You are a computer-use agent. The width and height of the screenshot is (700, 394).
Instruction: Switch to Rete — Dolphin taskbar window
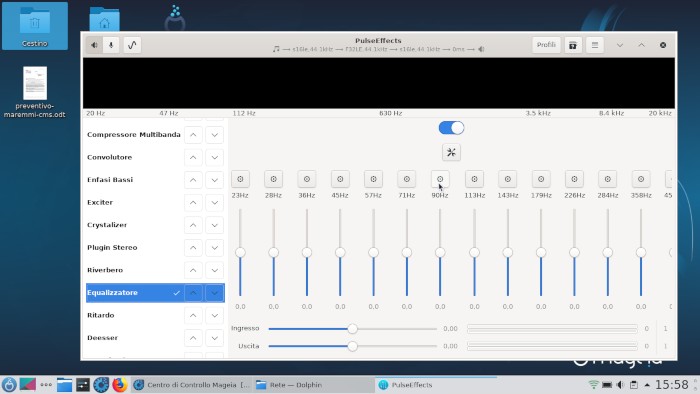coord(313,385)
